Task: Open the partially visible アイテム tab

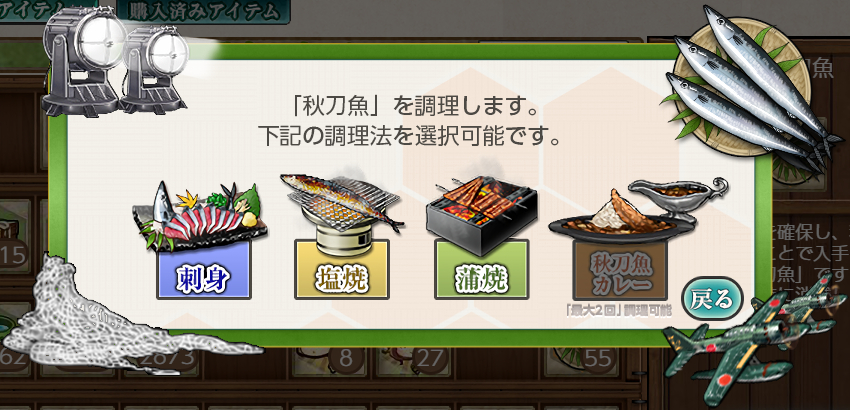Action: (49, 10)
